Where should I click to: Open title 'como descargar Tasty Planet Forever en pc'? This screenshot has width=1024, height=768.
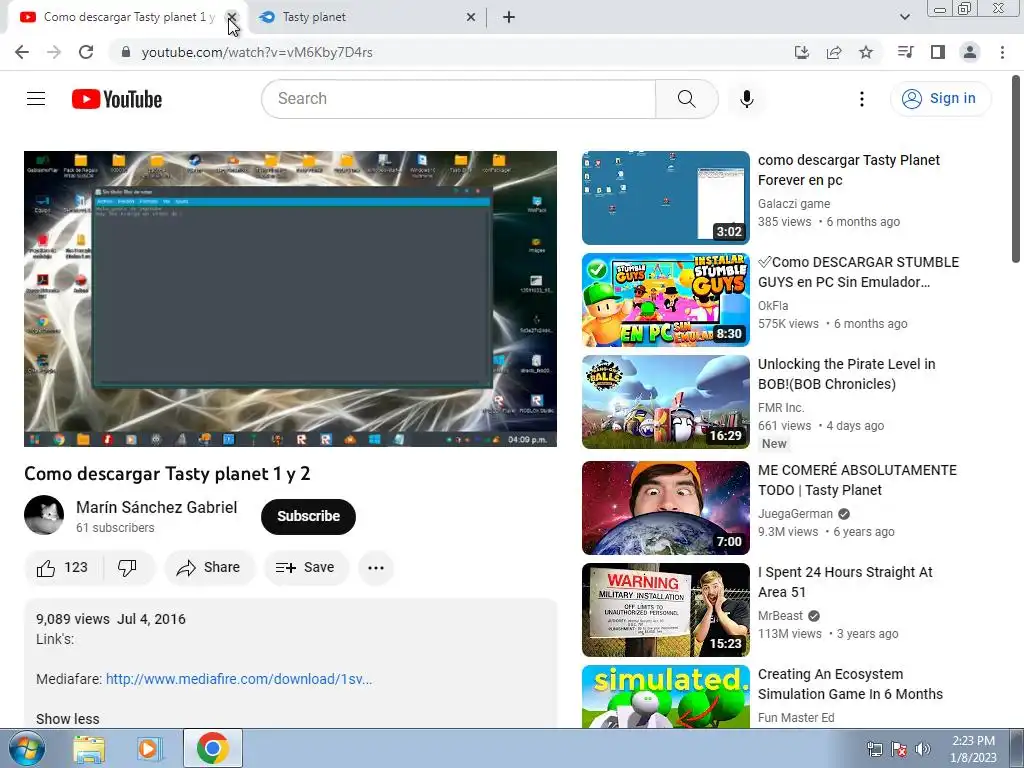tap(849, 170)
